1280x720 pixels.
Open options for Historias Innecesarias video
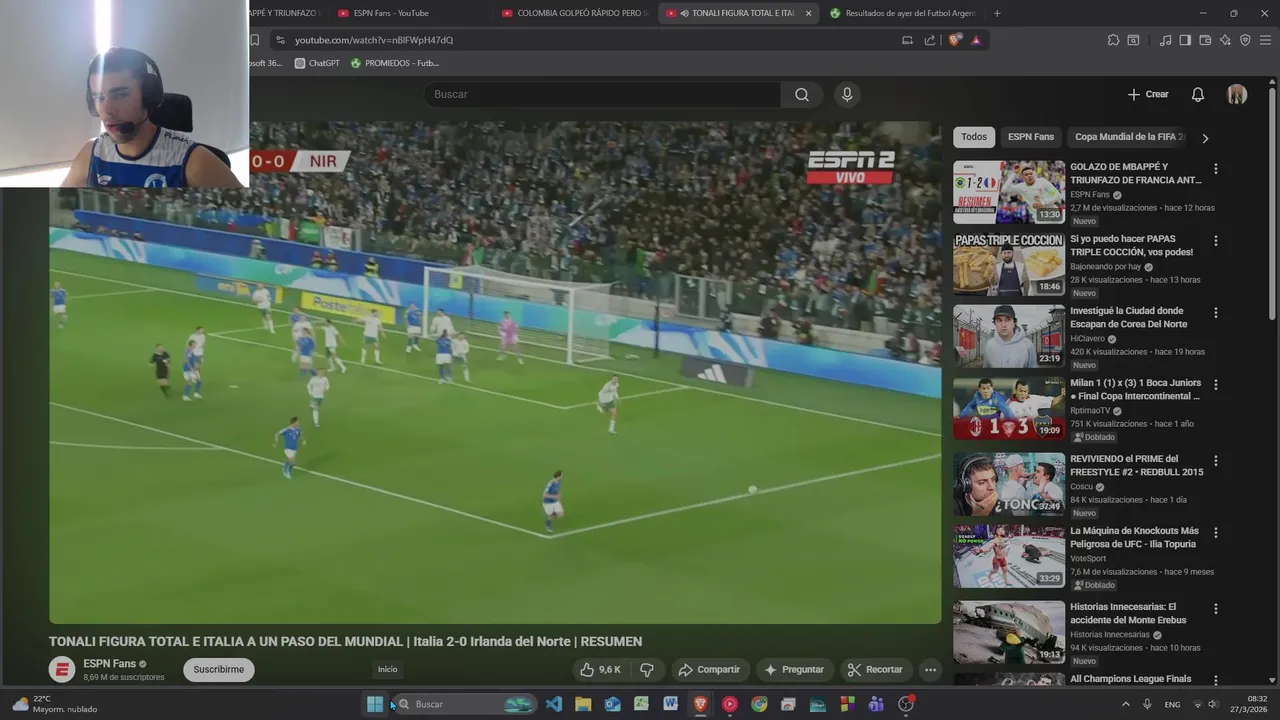pos(1215,609)
